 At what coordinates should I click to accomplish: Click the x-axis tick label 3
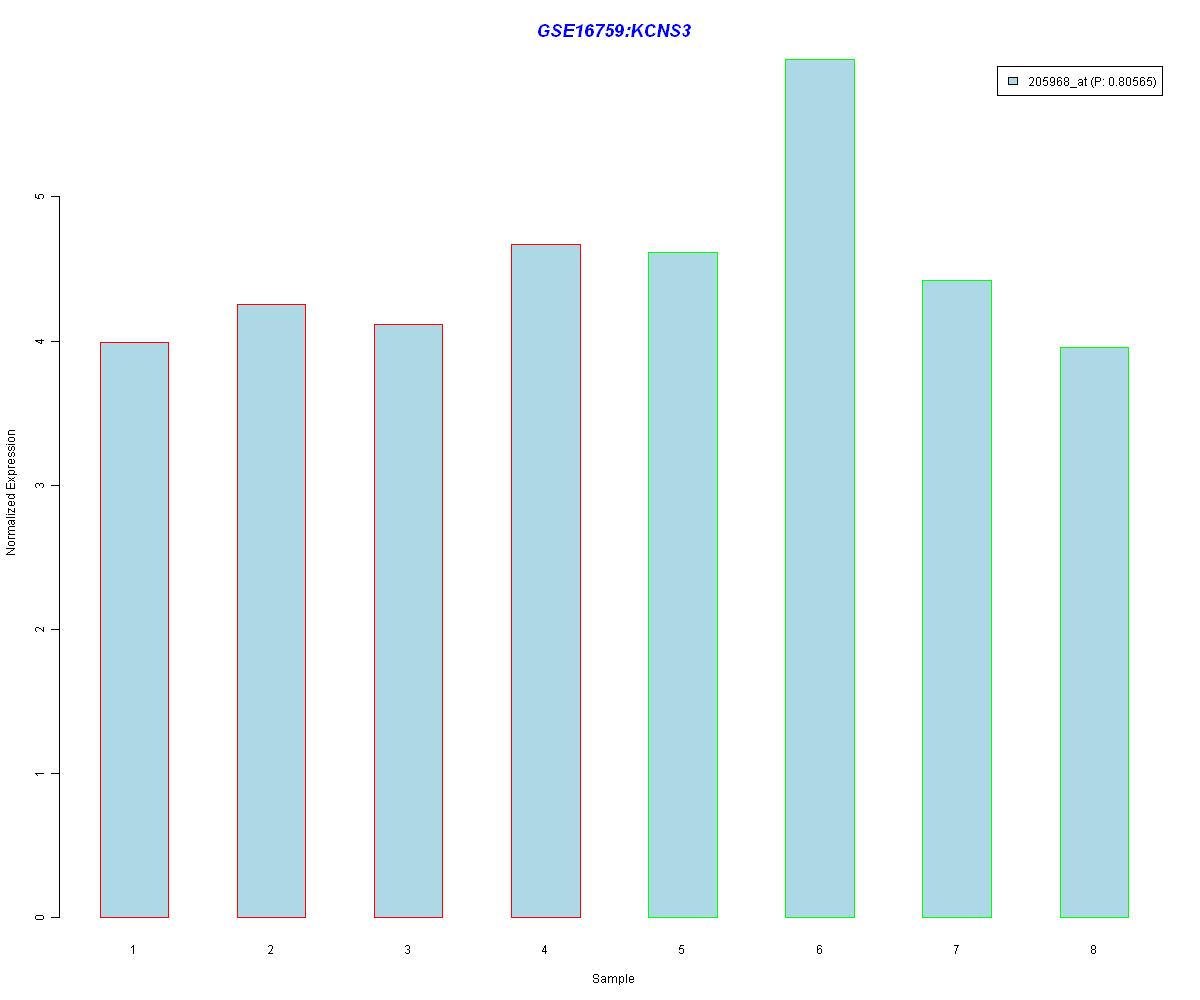tap(408, 949)
